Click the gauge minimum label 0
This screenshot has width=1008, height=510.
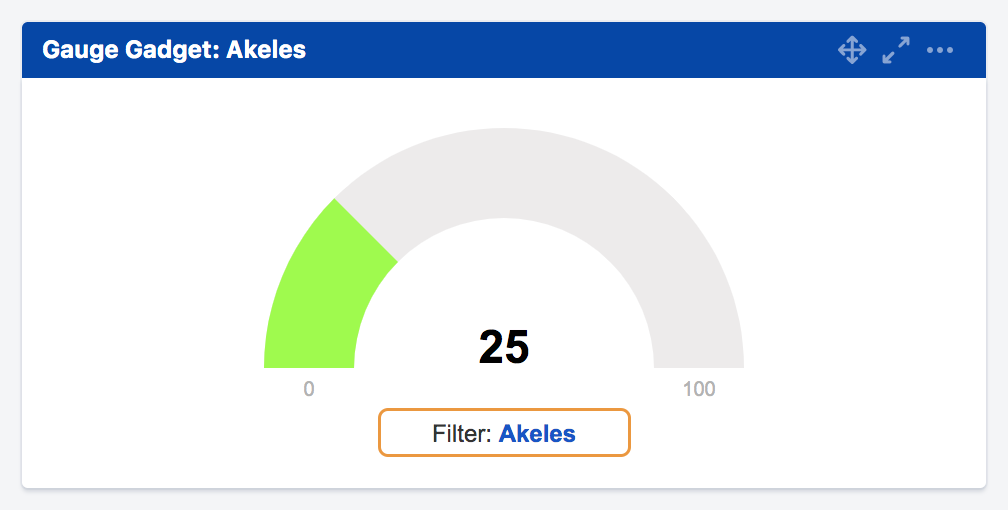pos(309,389)
